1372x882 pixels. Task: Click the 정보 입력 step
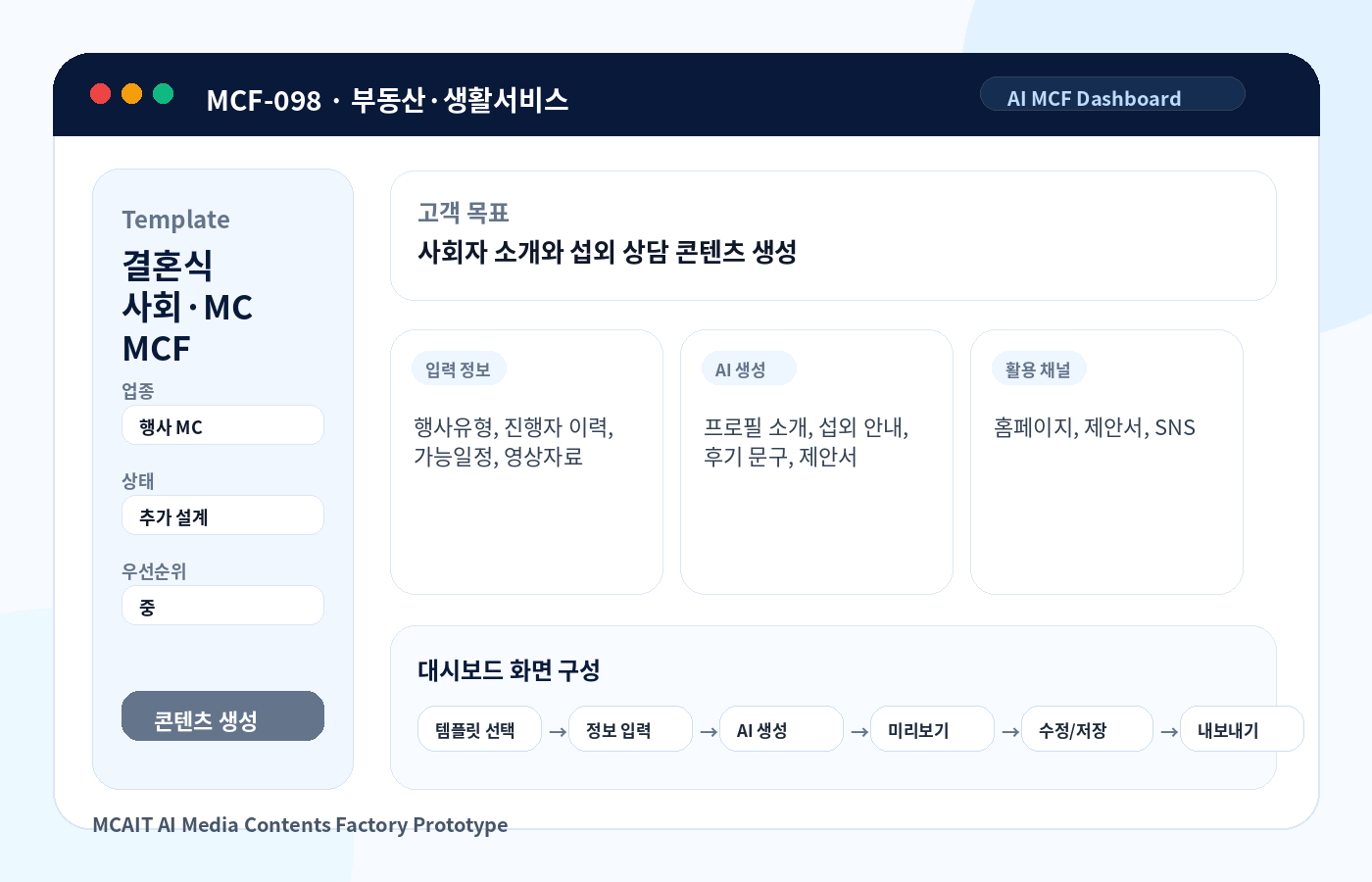(630, 729)
